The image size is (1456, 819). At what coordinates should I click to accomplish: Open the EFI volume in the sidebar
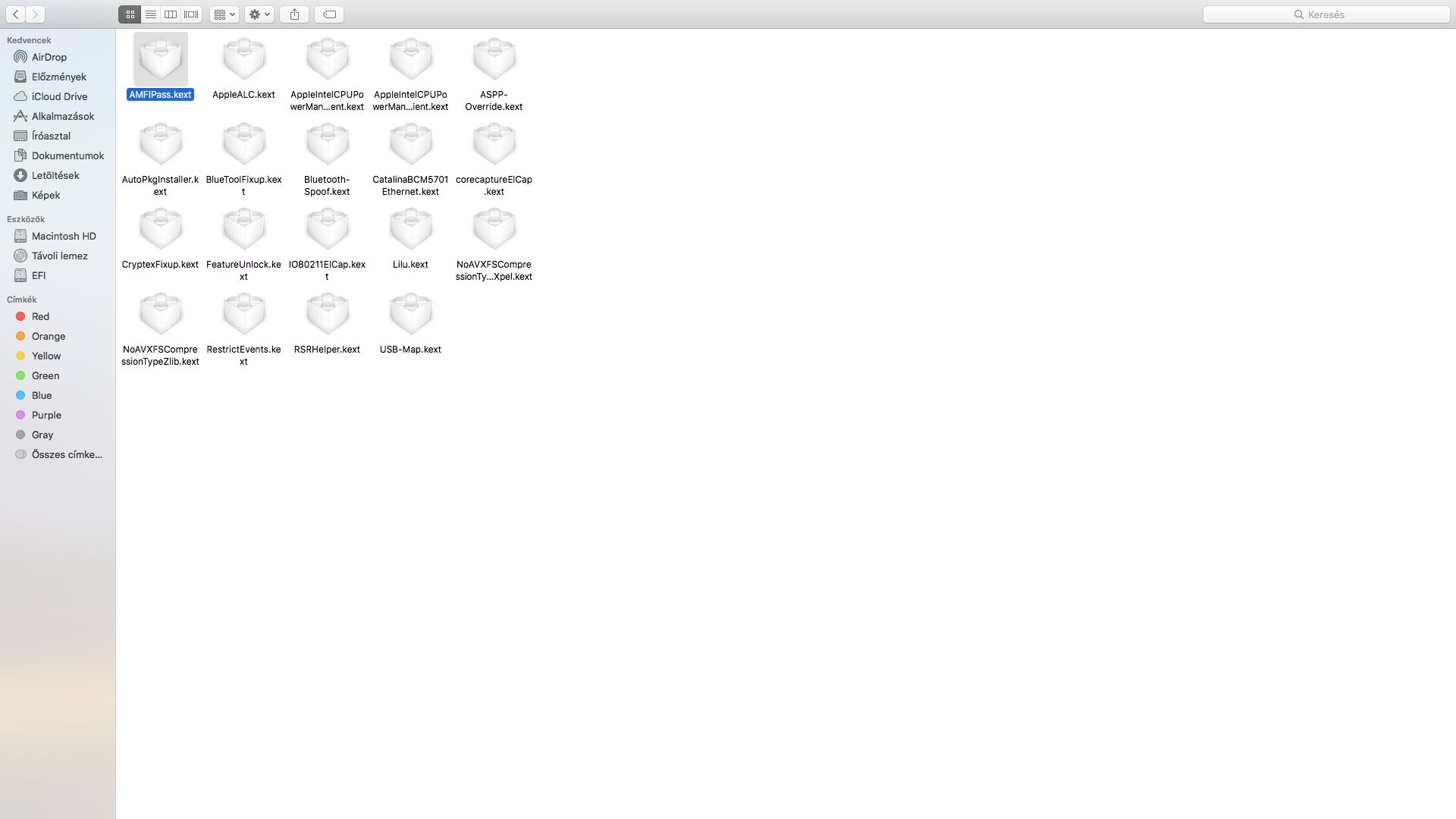tap(38, 275)
